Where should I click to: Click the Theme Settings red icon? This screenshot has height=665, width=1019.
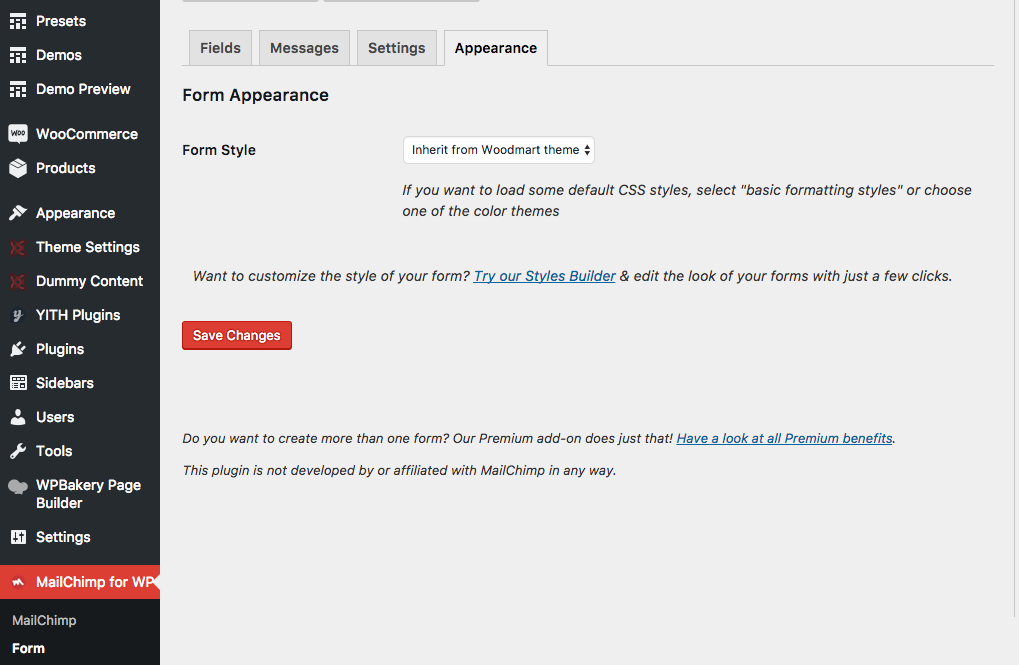(x=18, y=248)
